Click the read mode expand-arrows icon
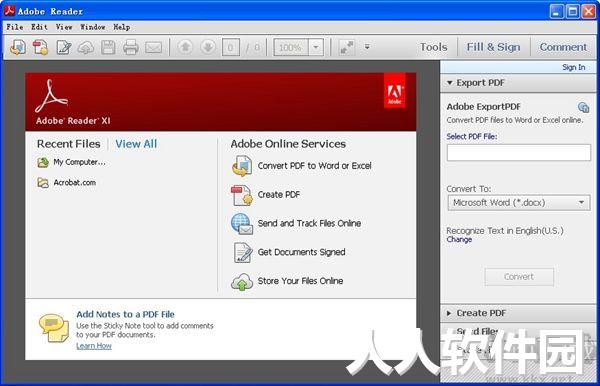600x386 pixels. [347, 47]
